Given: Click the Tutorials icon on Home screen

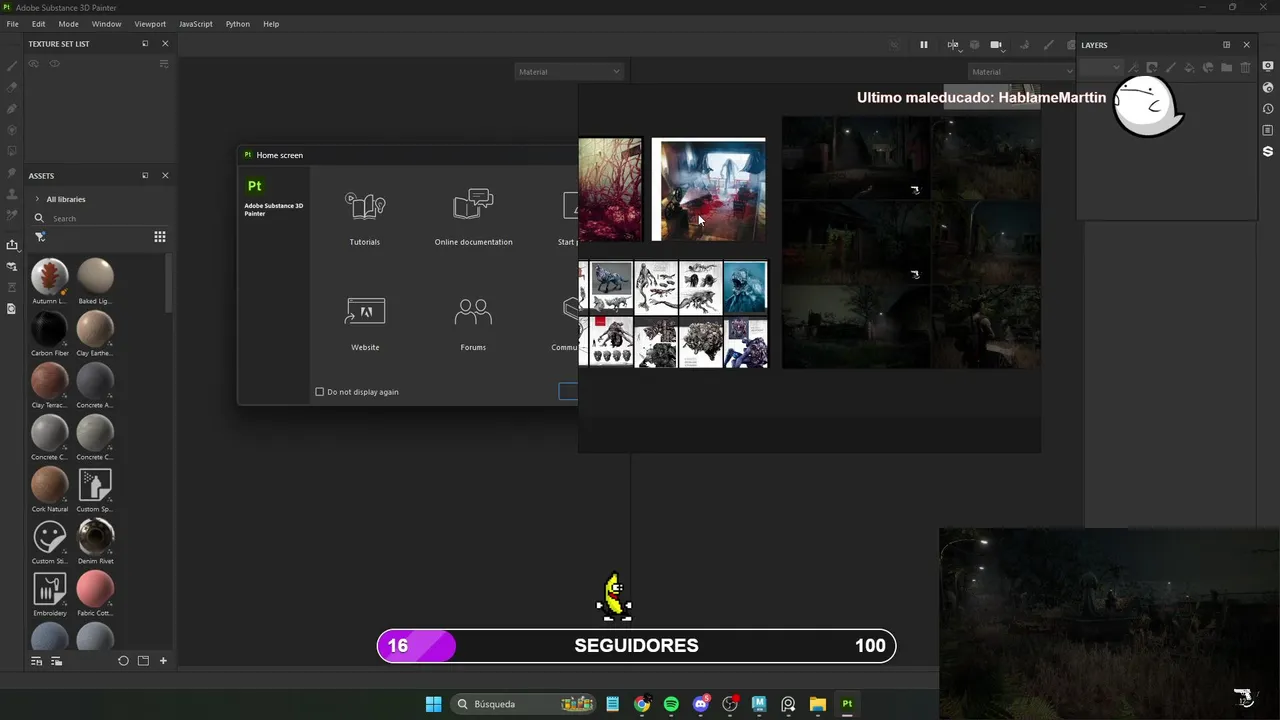Looking at the screenshot, I should [x=365, y=206].
